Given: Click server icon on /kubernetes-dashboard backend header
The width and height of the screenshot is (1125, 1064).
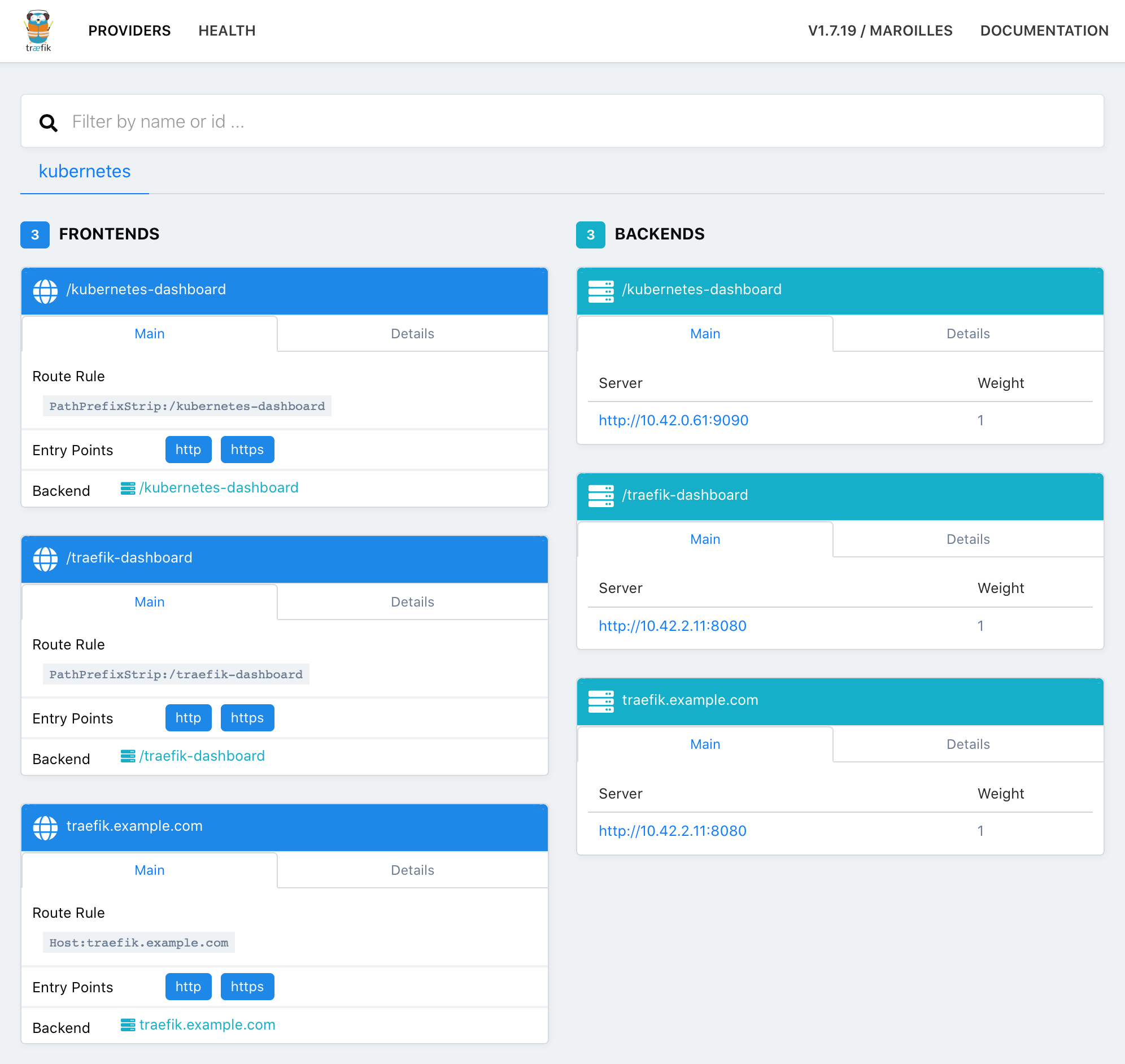Looking at the screenshot, I should point(601,291).
